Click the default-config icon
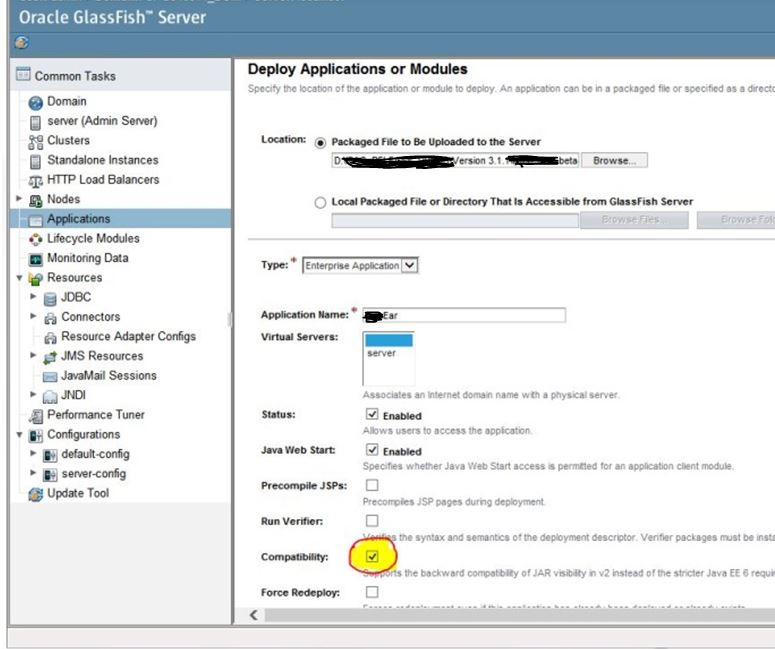This screenshot has width=775, height=649. (50, 455)
